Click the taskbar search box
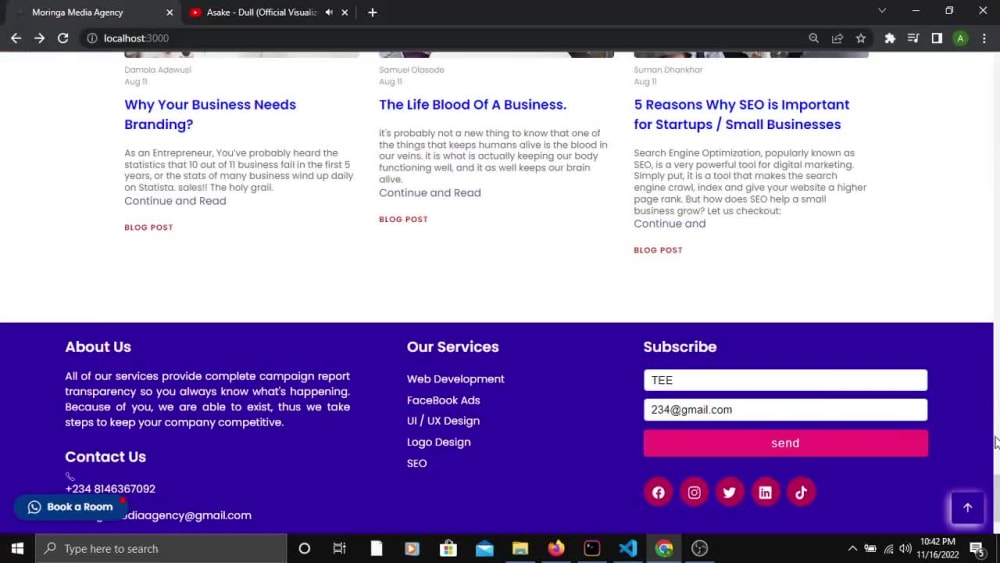1000x563 pixels. point(161,548)
